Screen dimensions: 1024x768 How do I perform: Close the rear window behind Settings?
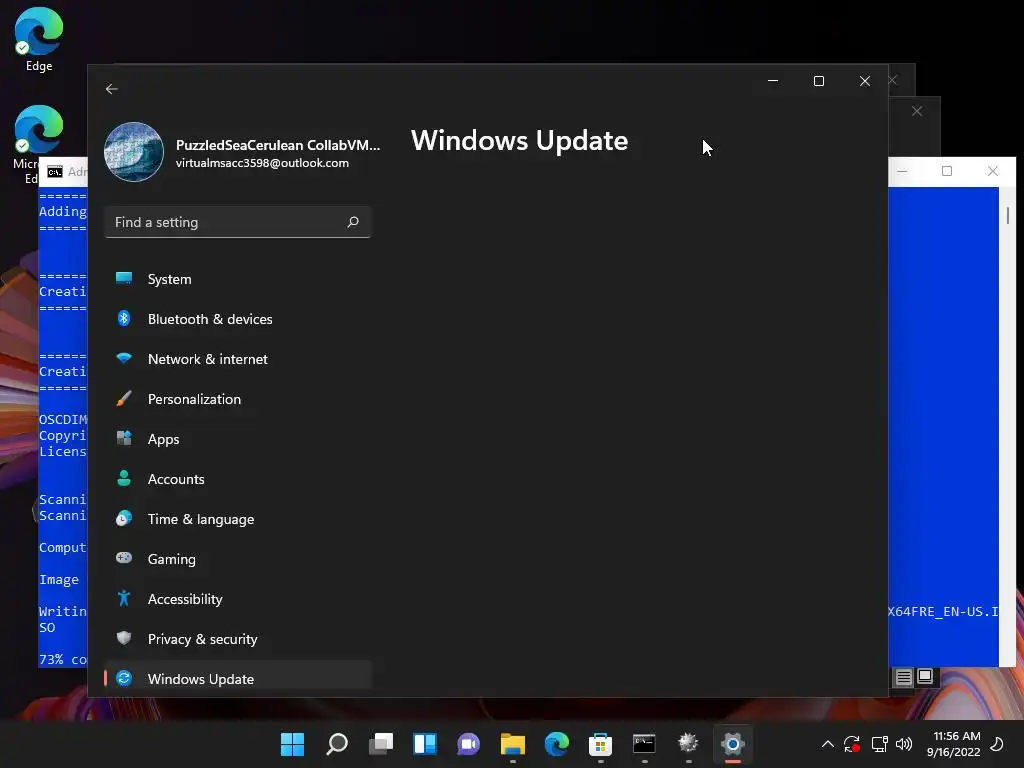(x=917, y=112)
